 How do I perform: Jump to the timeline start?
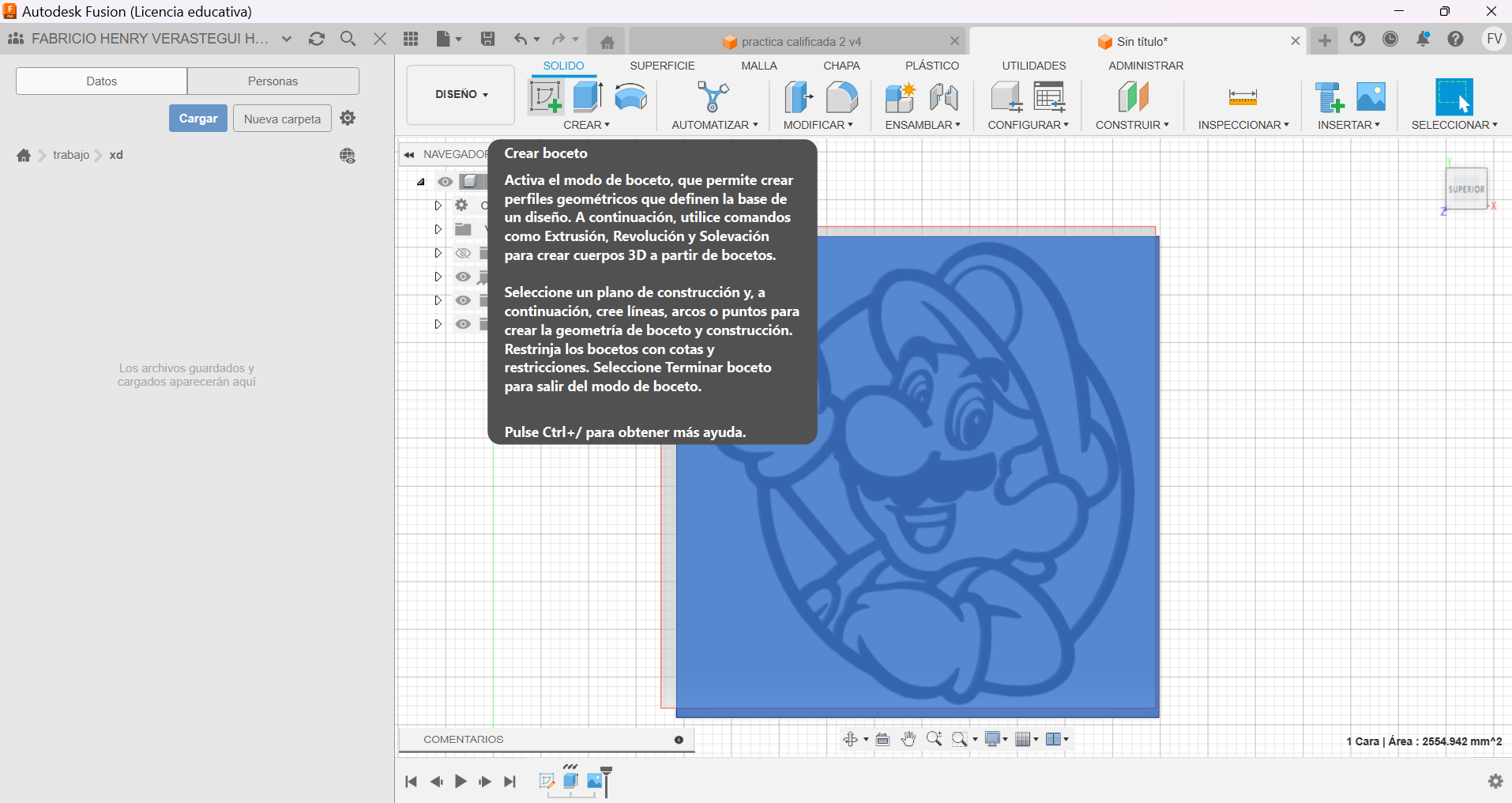point(411,782)
